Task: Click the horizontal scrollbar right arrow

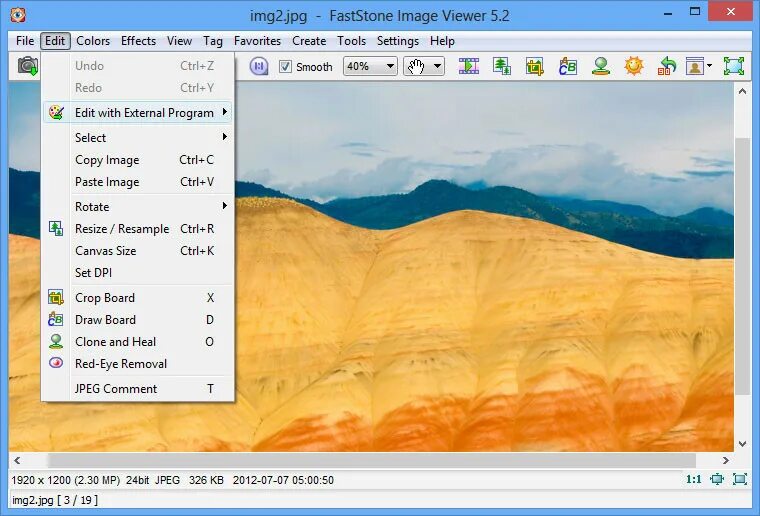Action: (726, 460)
